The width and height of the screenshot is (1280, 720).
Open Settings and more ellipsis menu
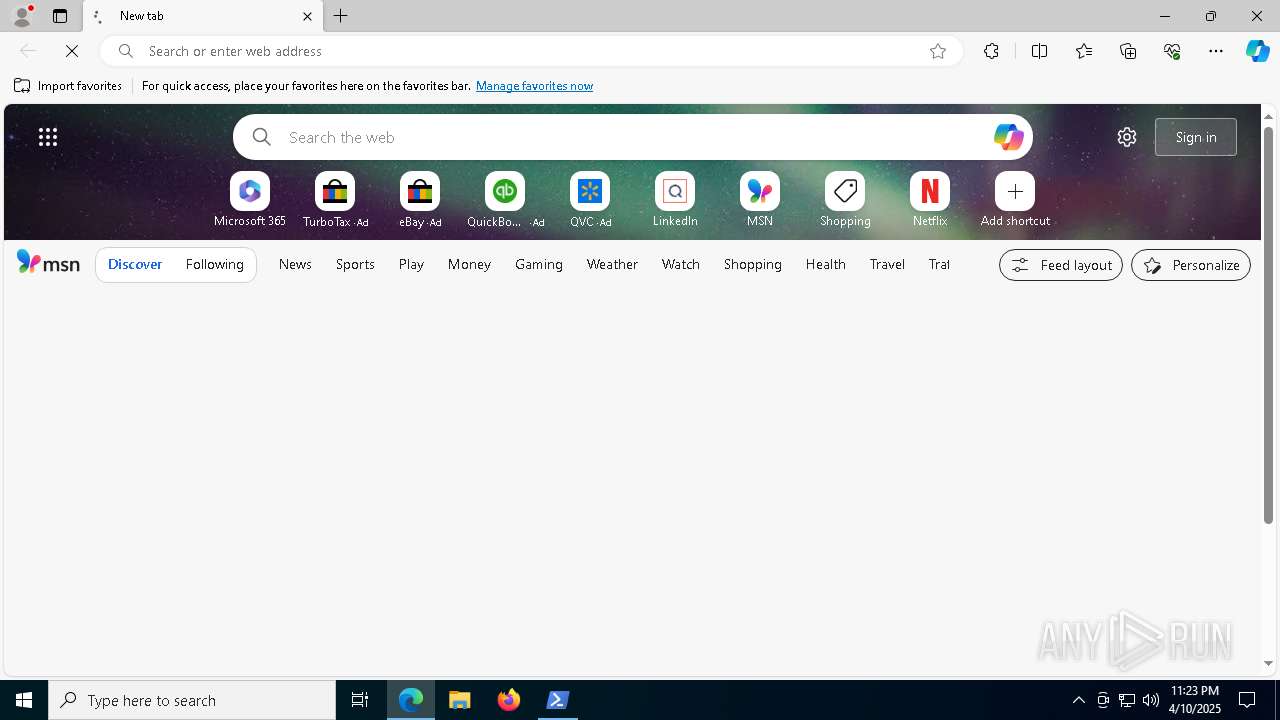click(1216, 51)
